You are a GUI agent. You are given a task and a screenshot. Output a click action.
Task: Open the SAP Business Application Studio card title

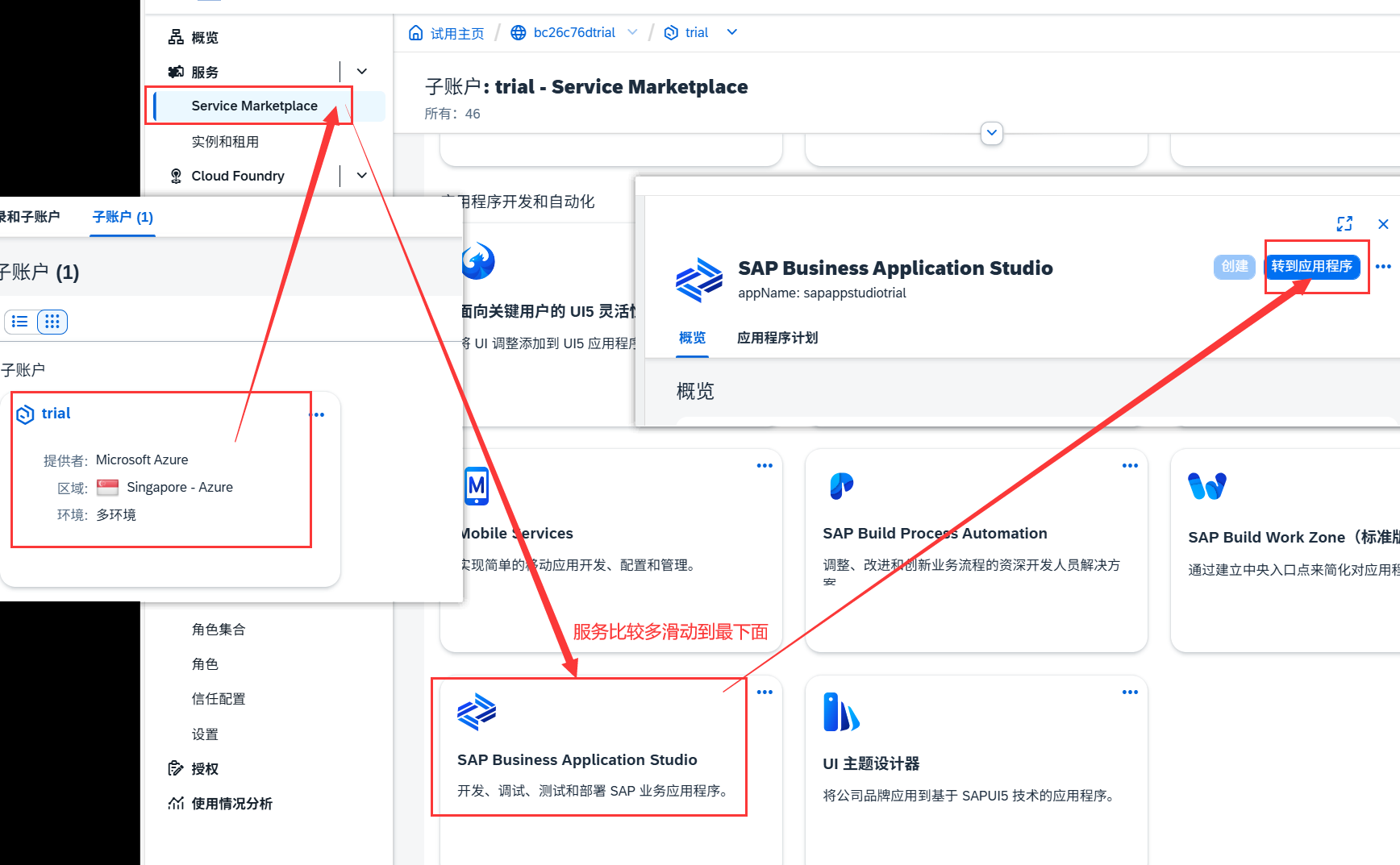(x=577, y=759)
